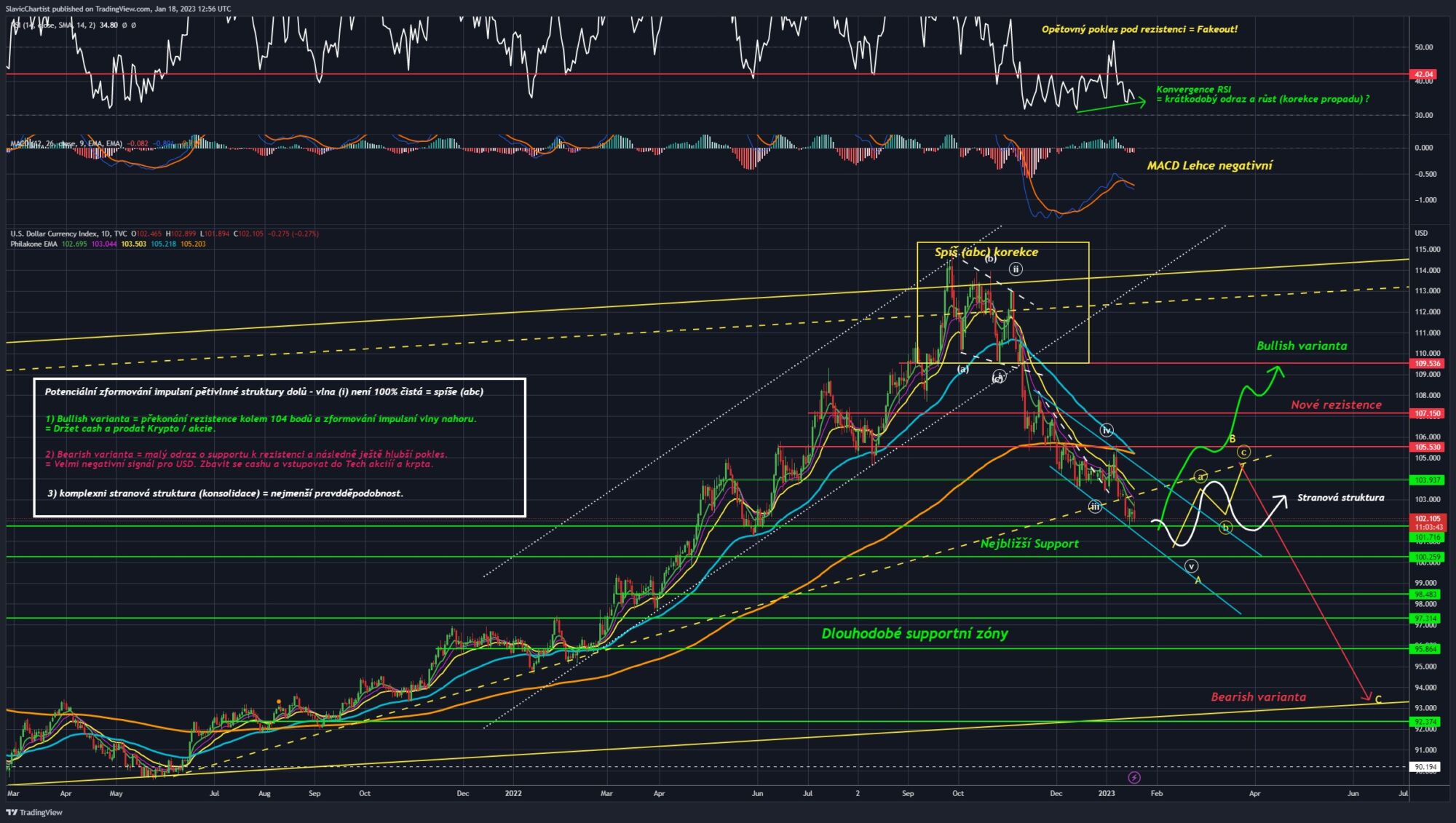Click the 103.937 green price label
The image size is (1456, 823).
click(x=1427, y=480)
